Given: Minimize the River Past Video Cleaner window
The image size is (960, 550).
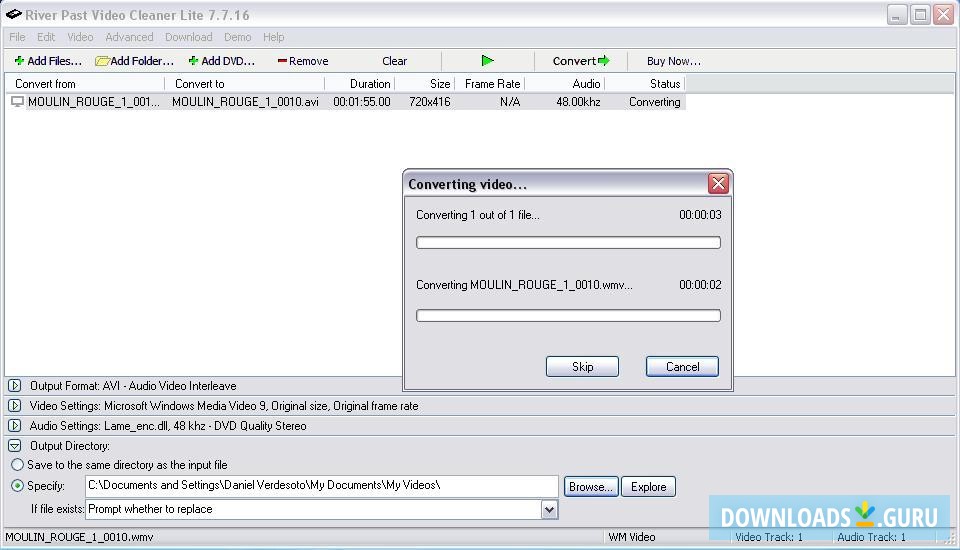Looking at the screenshot, I should tap(897, 14).
